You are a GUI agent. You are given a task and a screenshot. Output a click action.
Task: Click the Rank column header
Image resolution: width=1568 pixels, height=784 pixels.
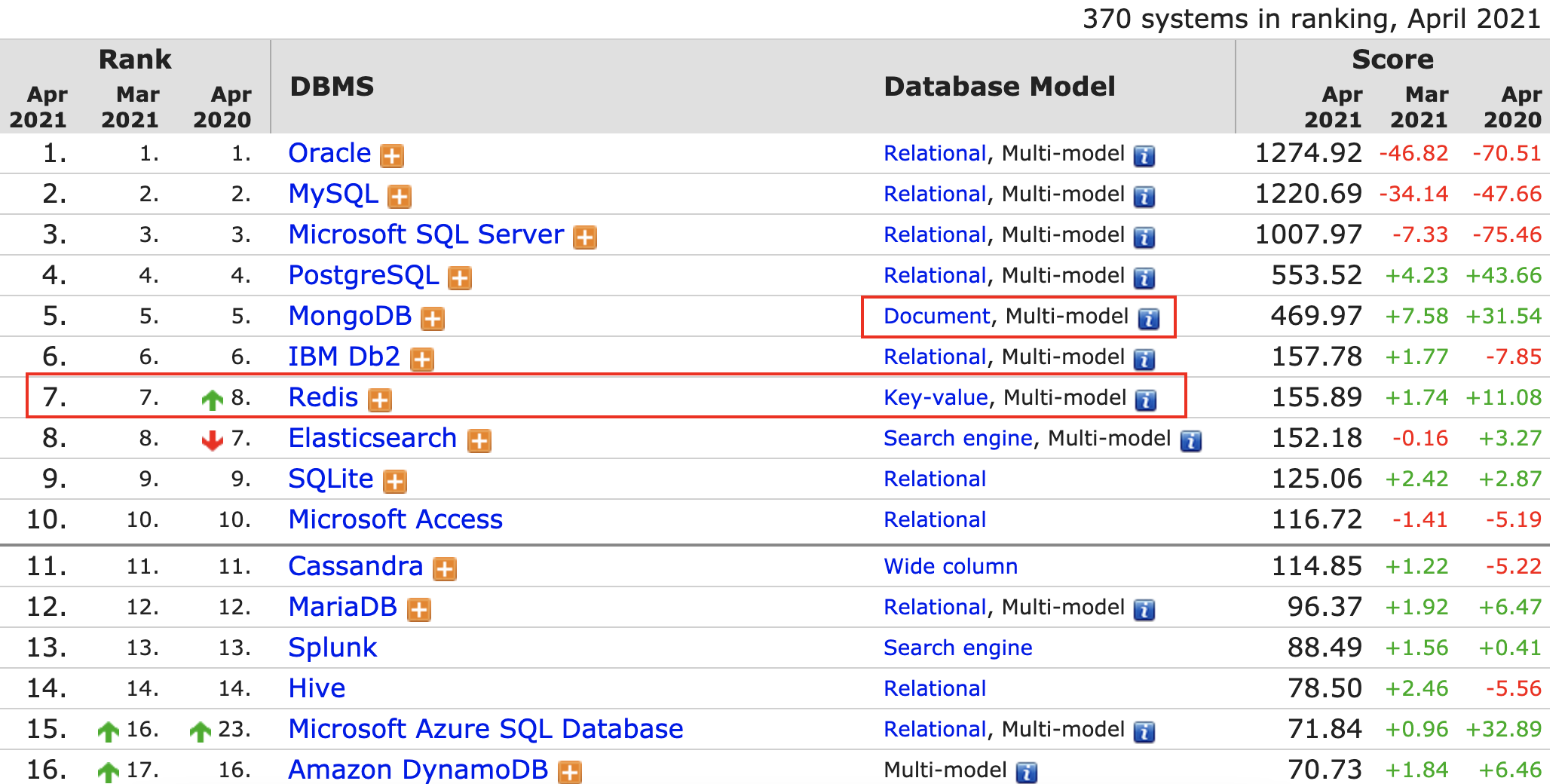click(x=135, y=60)
